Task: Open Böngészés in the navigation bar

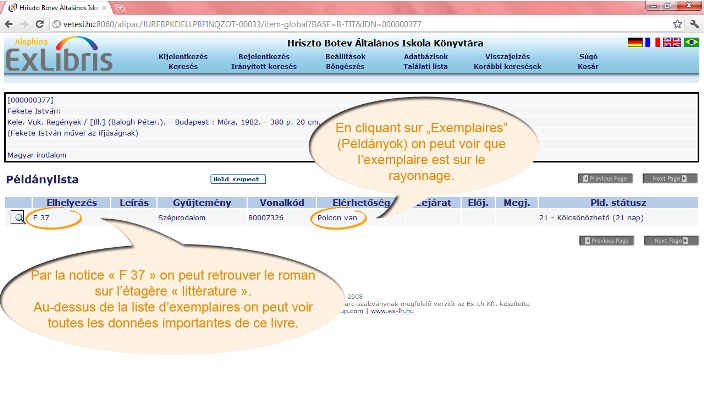Action: (x=345, y=66)
